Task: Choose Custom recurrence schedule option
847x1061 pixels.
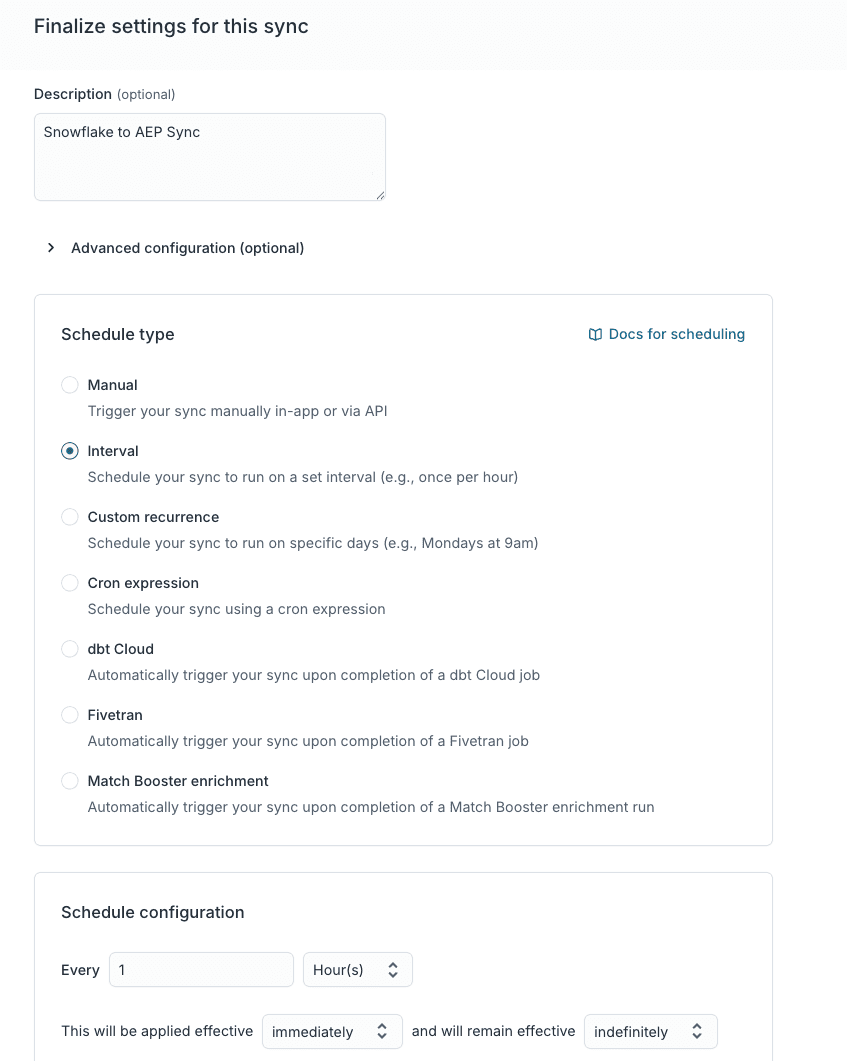Action: [x=70, y=517]
